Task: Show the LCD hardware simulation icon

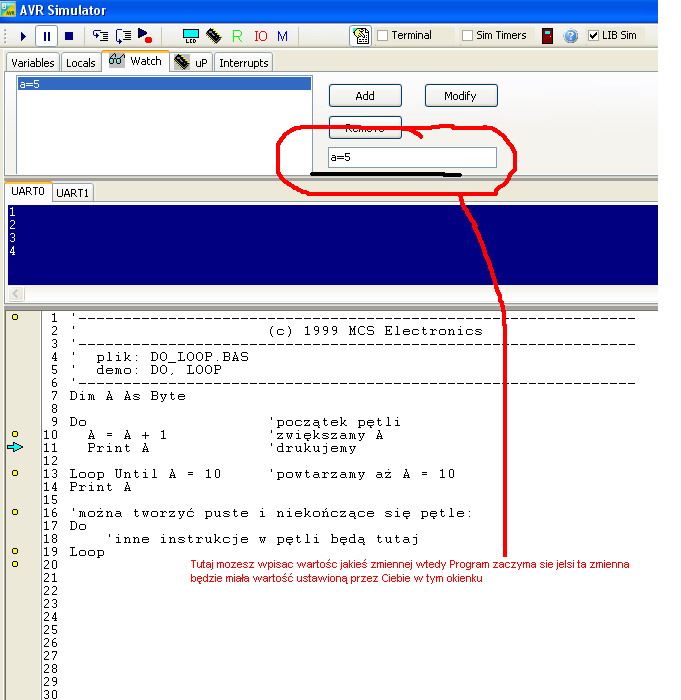Action: [191, 36]
